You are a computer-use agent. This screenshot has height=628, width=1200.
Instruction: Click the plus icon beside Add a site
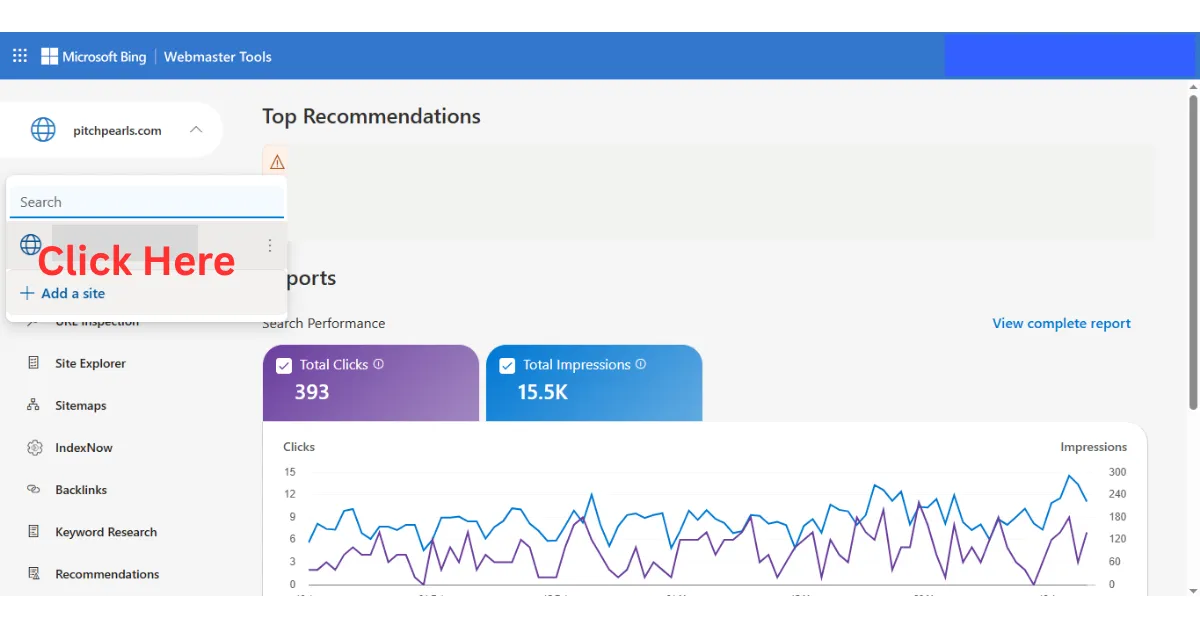click(27, 293)
